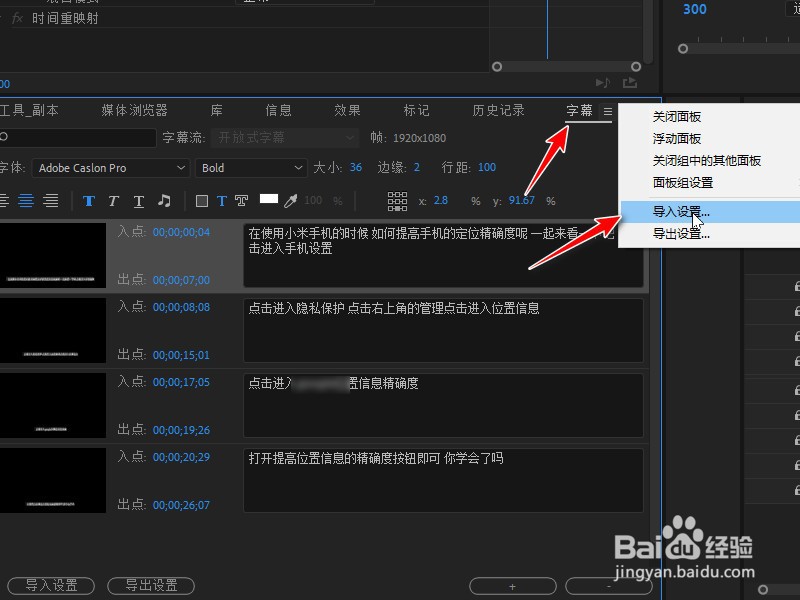Toggle underline text style
This screenshot has height=600, width=800.
pyautogui.click(x=138, y=201)
